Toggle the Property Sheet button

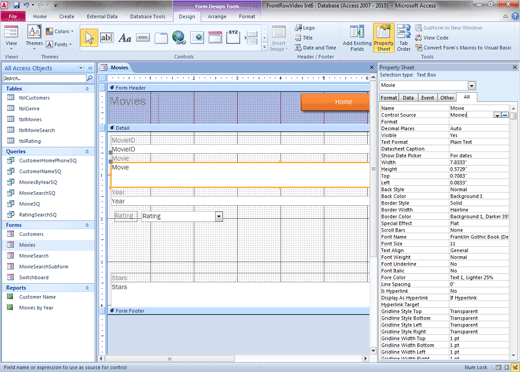pos(384,38)
